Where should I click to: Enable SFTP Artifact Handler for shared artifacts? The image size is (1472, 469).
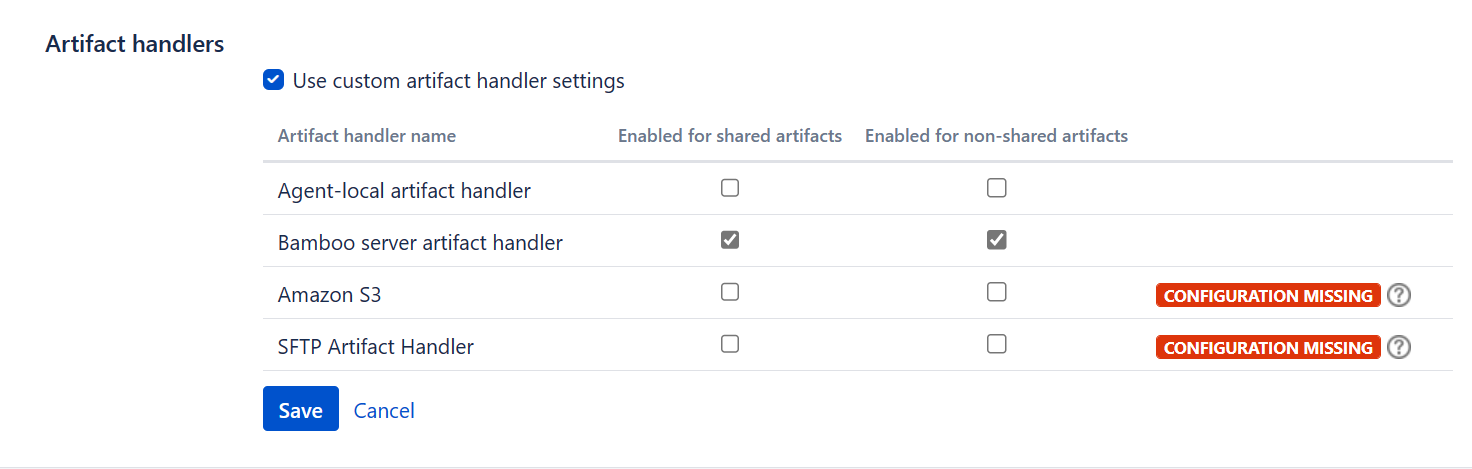point(730,344)
